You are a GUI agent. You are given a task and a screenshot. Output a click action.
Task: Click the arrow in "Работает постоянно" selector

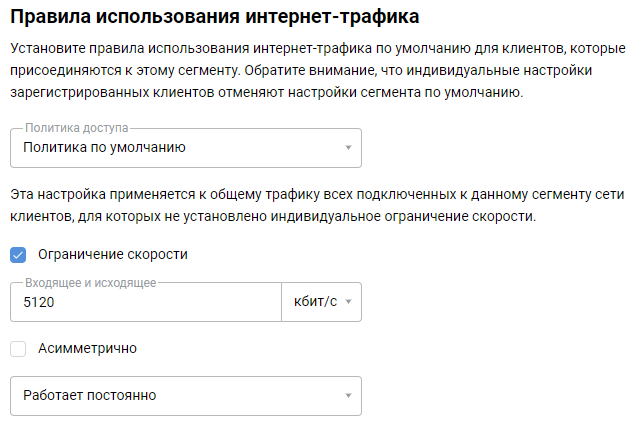(x=348, y=396)
